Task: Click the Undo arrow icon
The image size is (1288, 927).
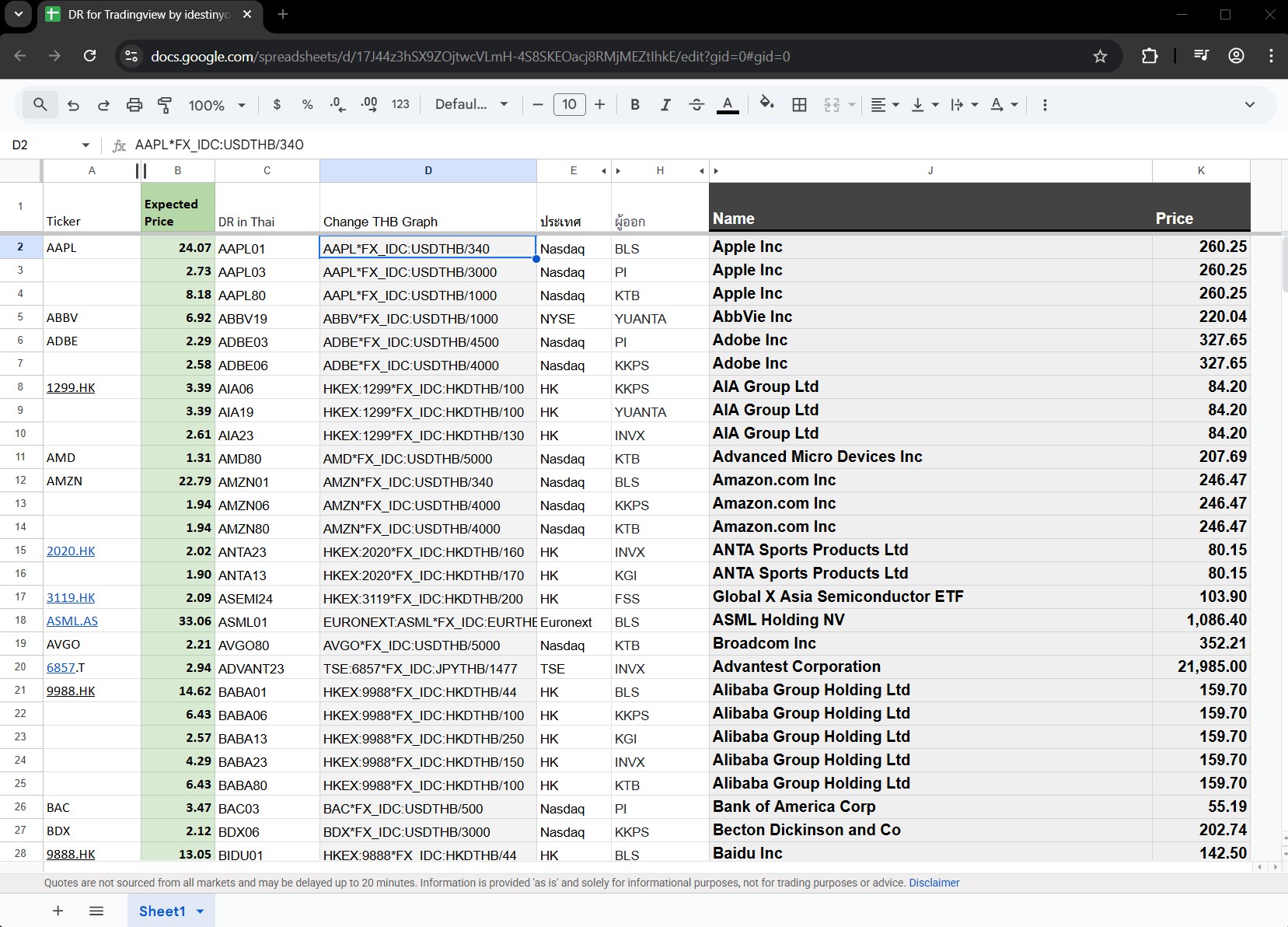Action: [x=73, y=105]
